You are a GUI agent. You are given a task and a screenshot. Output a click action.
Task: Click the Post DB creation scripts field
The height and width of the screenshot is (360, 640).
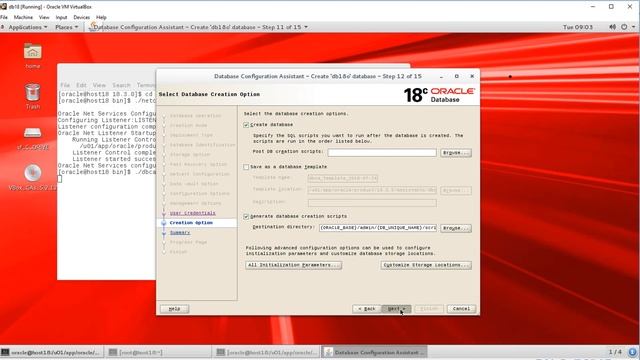tap(382, 153)
